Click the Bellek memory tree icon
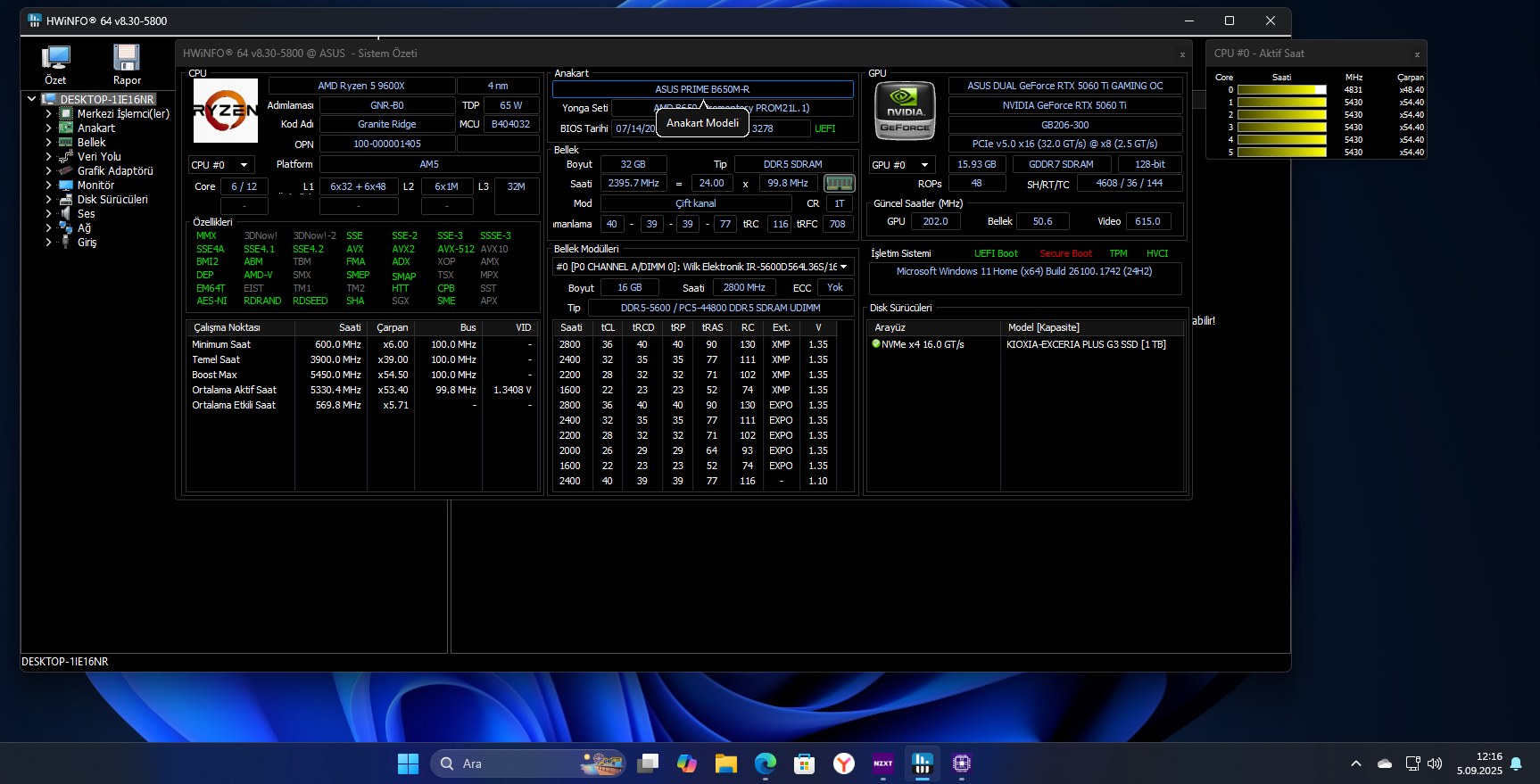Screen dimensions: 1540x784 (66, 143)
